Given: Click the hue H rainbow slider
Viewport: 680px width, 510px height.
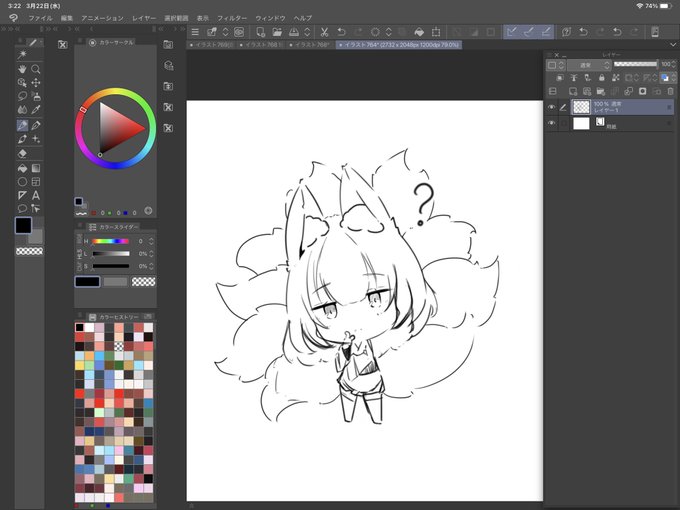Looking at the screenshot, I should click(x=111, y=241).
